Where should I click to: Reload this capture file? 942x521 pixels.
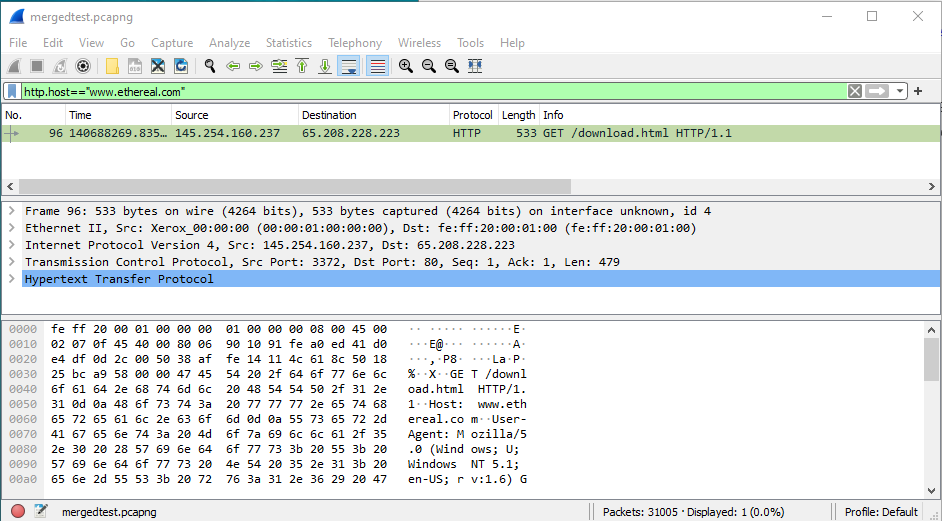180,66
